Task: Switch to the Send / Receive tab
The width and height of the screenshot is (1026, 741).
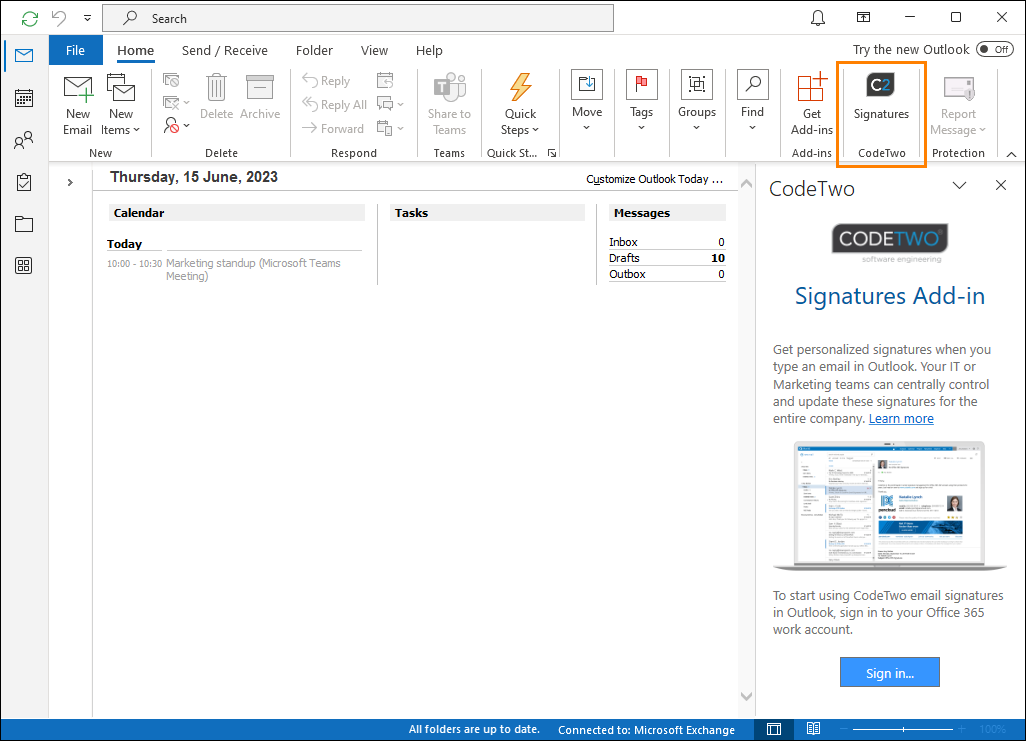Action: (224, 50)
